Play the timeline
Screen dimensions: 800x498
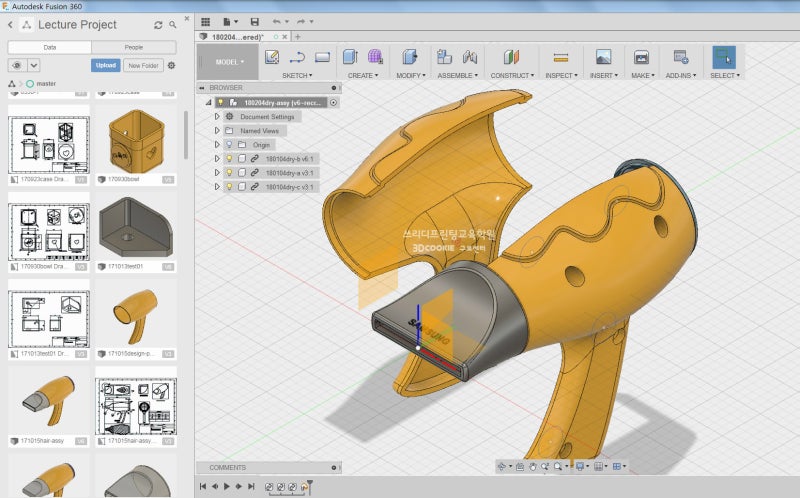[x=227, y=486]
